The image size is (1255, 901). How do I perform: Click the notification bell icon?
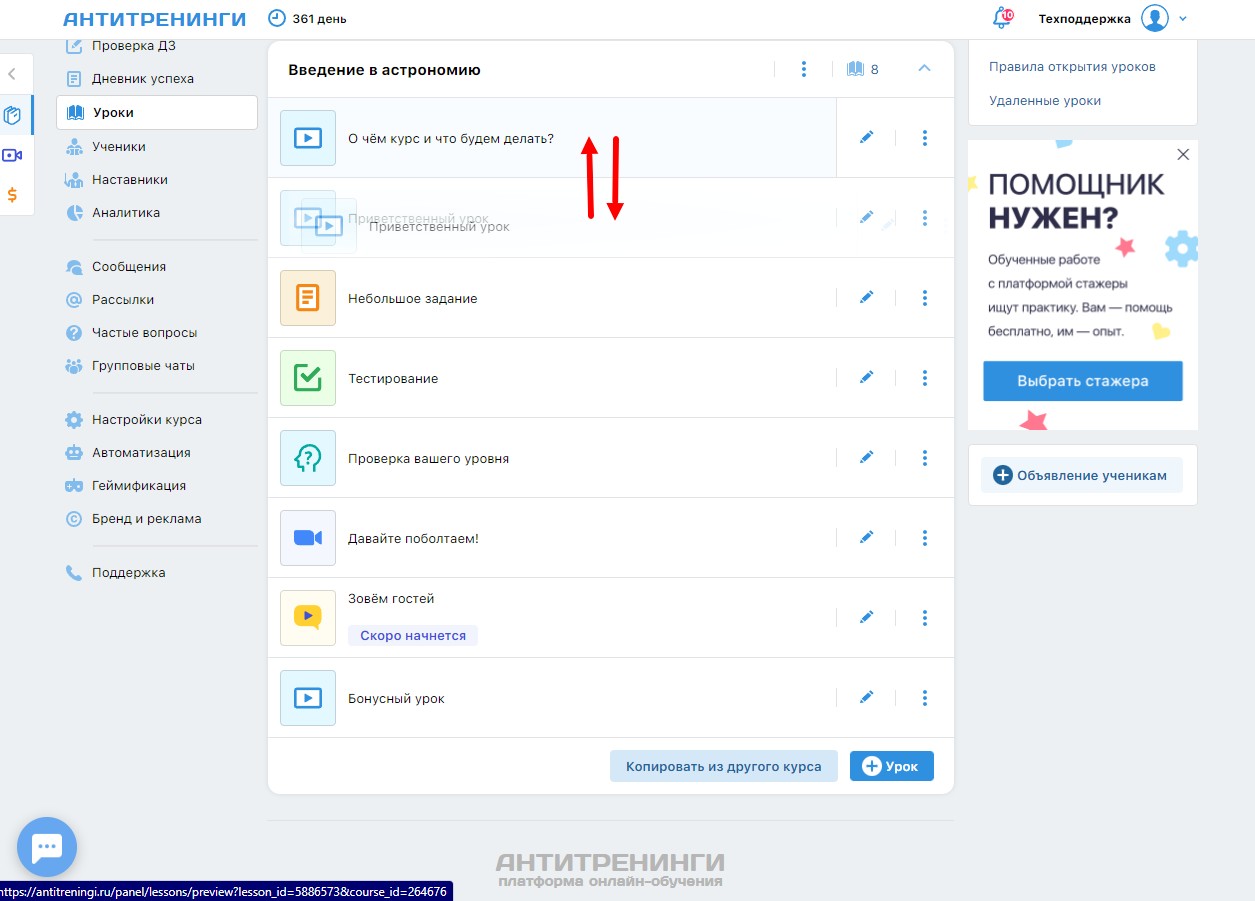1001,18
